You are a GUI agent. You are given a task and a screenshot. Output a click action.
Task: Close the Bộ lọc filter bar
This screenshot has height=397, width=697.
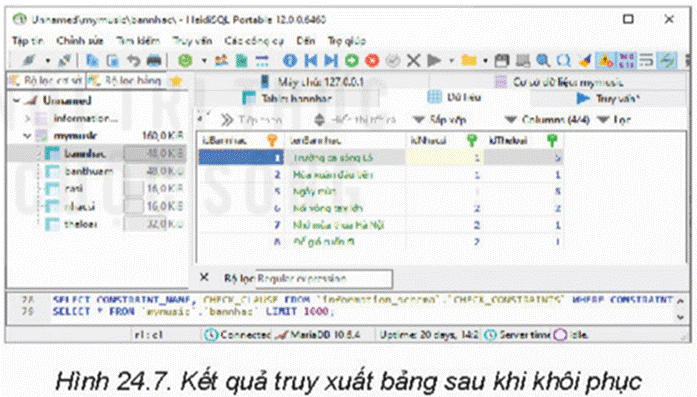pyautogui.click(x=204, y=277)
